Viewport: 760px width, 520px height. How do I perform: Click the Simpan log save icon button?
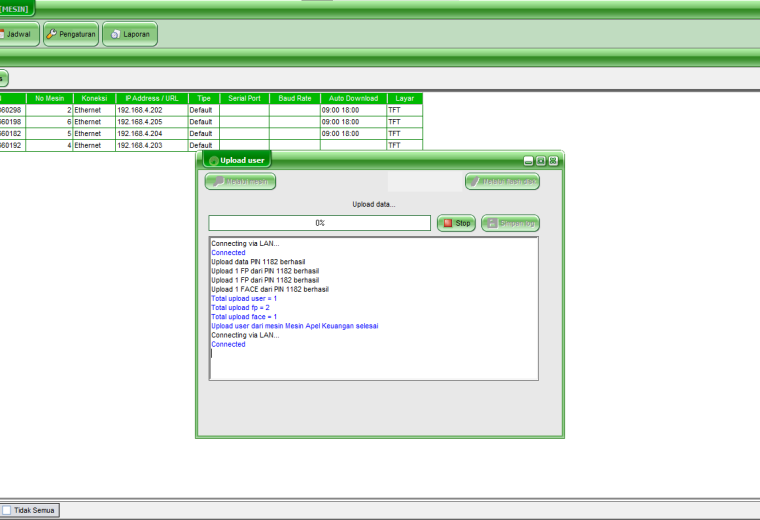click(510, 223)
